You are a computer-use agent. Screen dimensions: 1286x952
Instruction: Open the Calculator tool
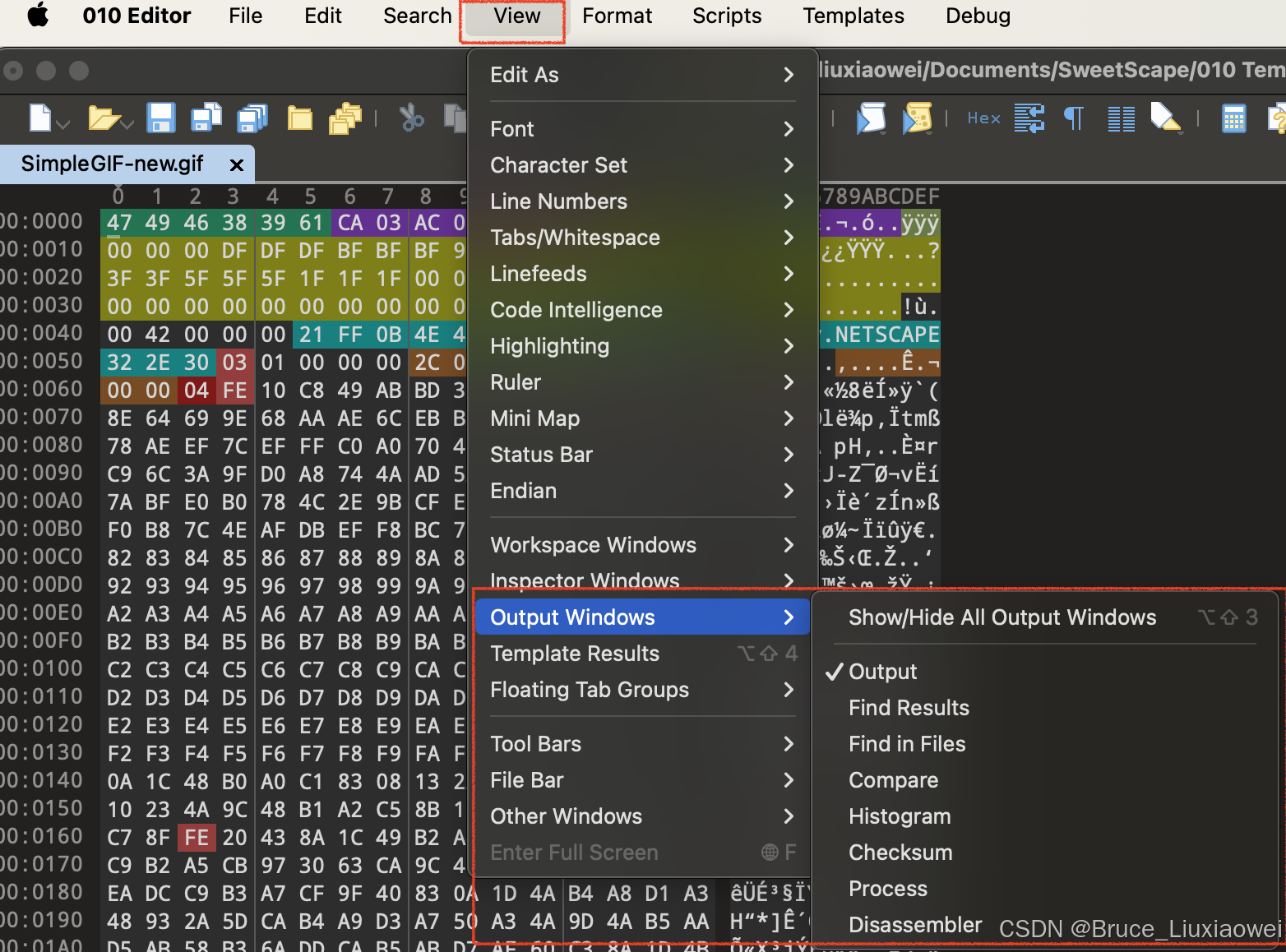(x=1234, y=118)
